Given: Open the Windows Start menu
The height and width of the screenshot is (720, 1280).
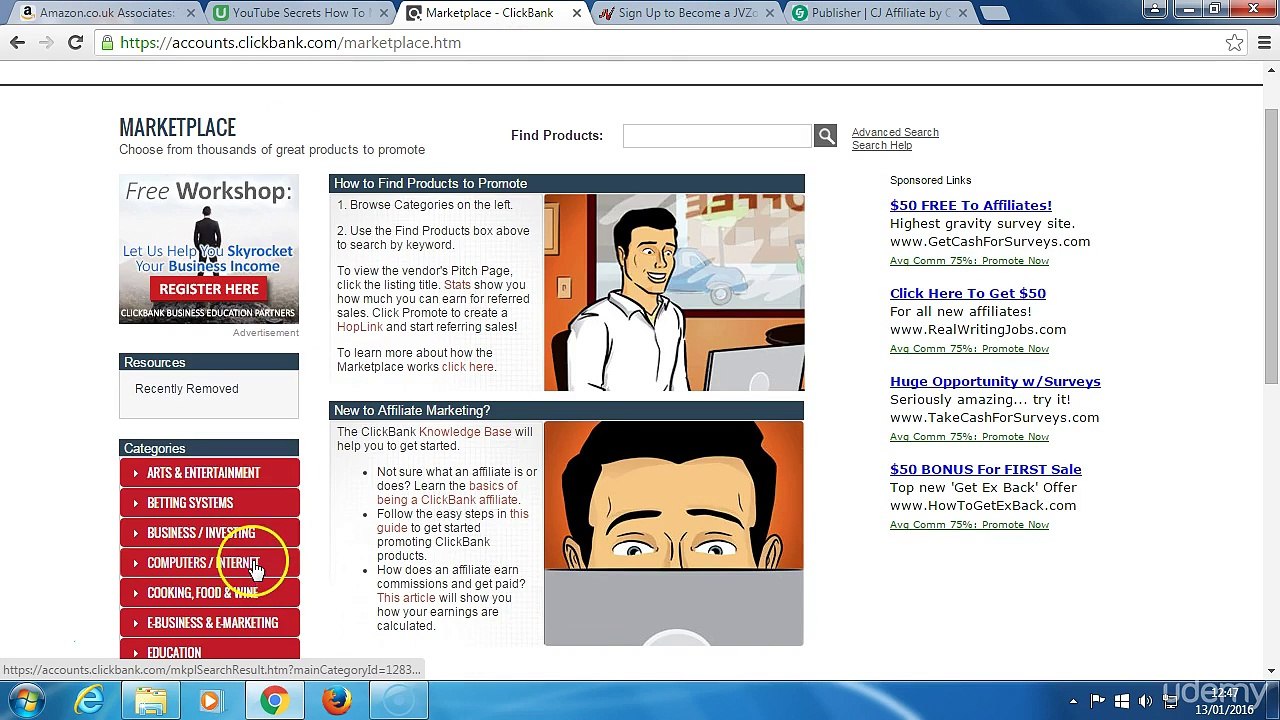Looking at the screenshot, I should (x=27, y=700).
